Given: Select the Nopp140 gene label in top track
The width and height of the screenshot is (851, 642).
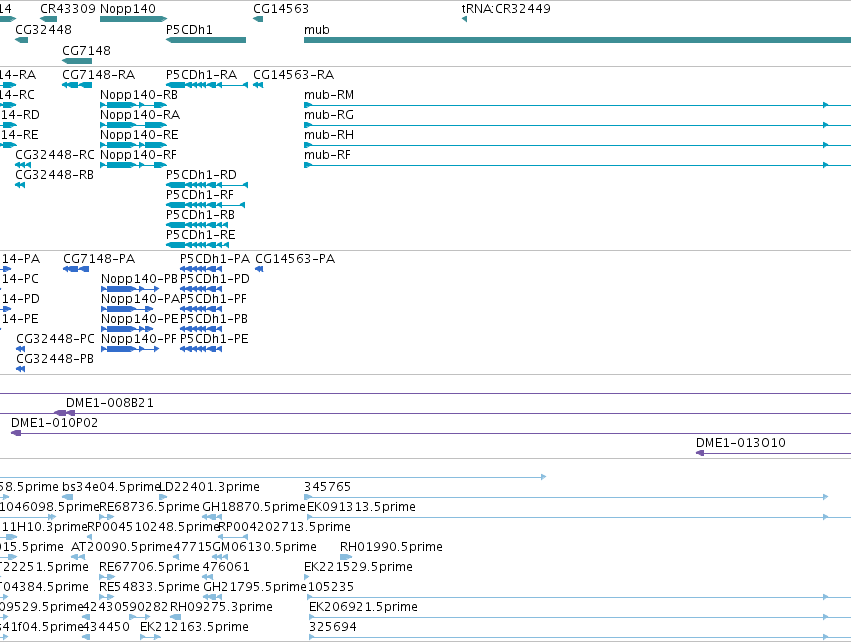Looking at the screenshot, I should coord(128,9).
